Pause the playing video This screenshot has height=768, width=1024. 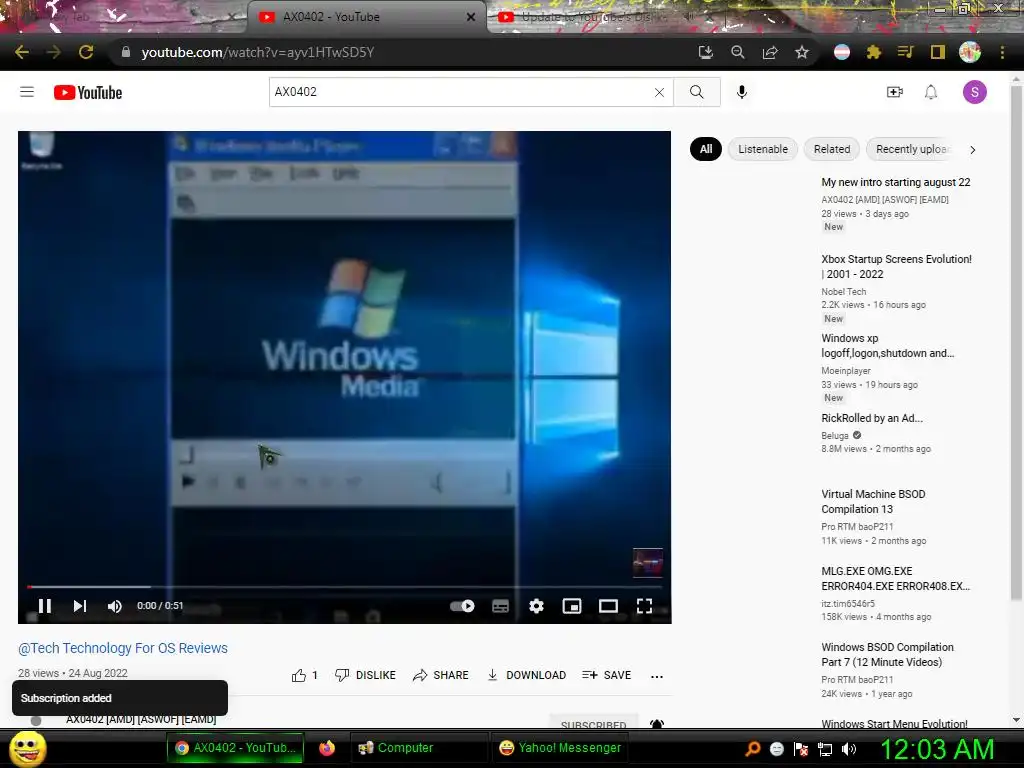tap(44, 606)
